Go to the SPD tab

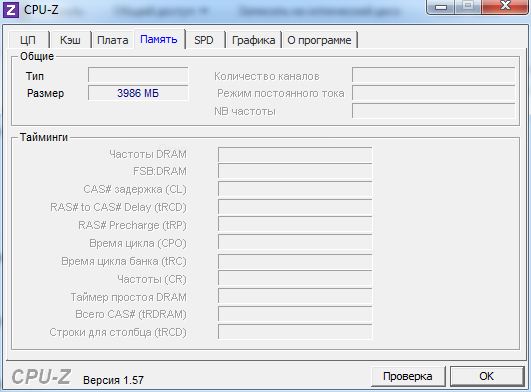coord(204,40)
